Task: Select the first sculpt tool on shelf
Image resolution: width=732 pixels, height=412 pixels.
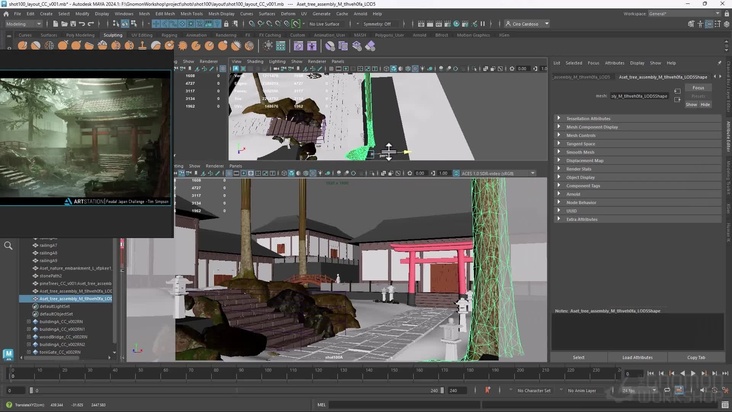Action: coord(22,46)
